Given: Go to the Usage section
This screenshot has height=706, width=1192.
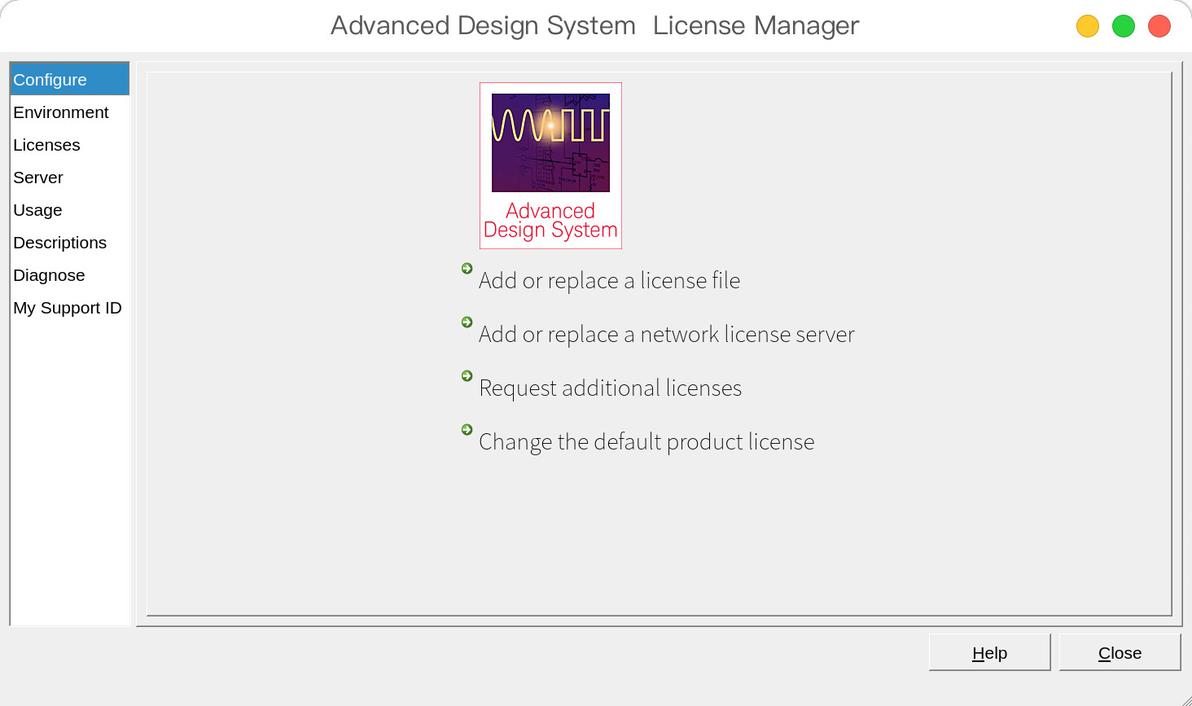Looking at the screenshot, I should point(69,210).
